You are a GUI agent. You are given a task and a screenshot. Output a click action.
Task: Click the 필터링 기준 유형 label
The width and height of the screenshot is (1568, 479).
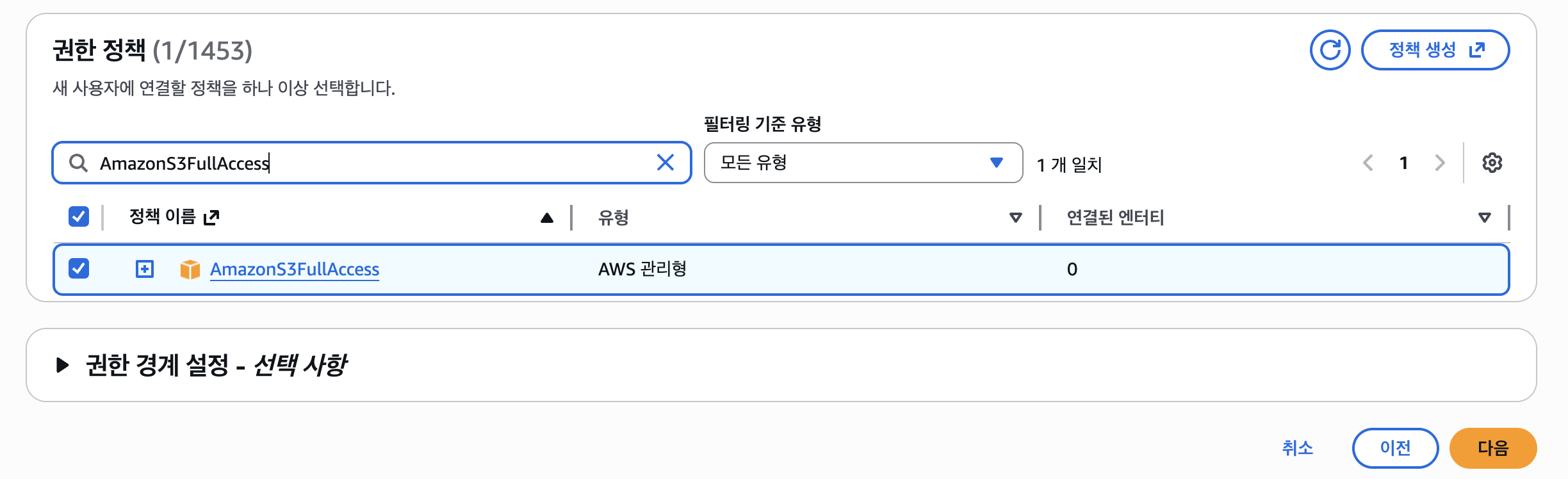762,124
